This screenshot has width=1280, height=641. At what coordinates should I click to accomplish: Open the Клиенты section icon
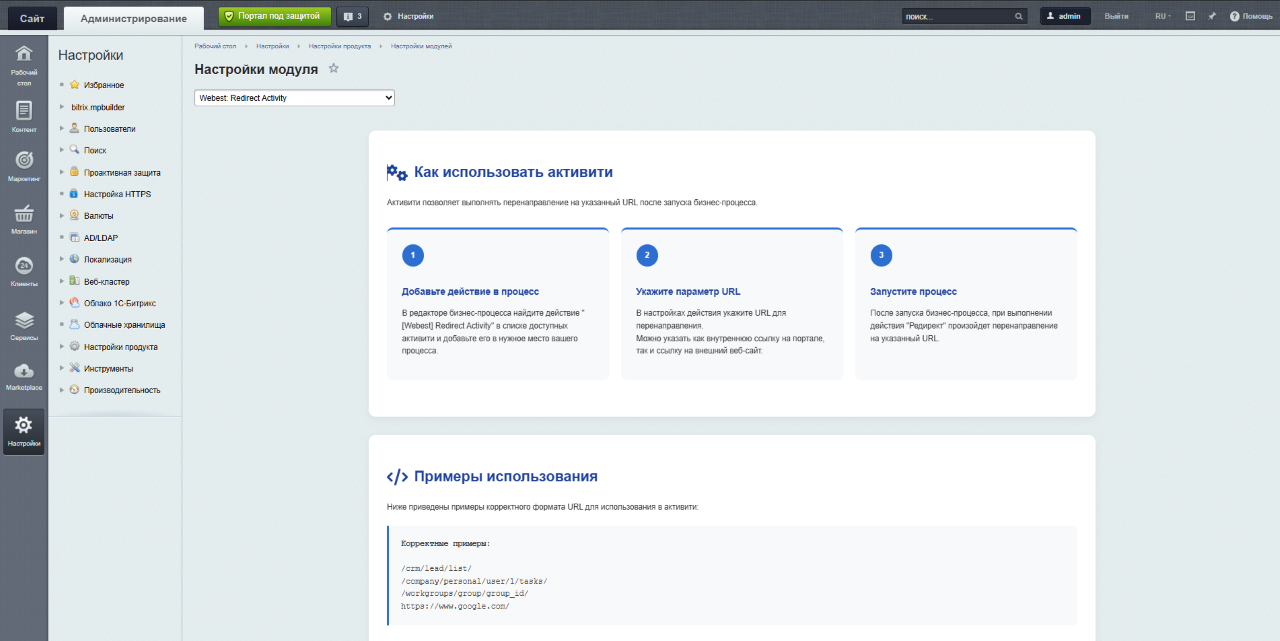23,266
